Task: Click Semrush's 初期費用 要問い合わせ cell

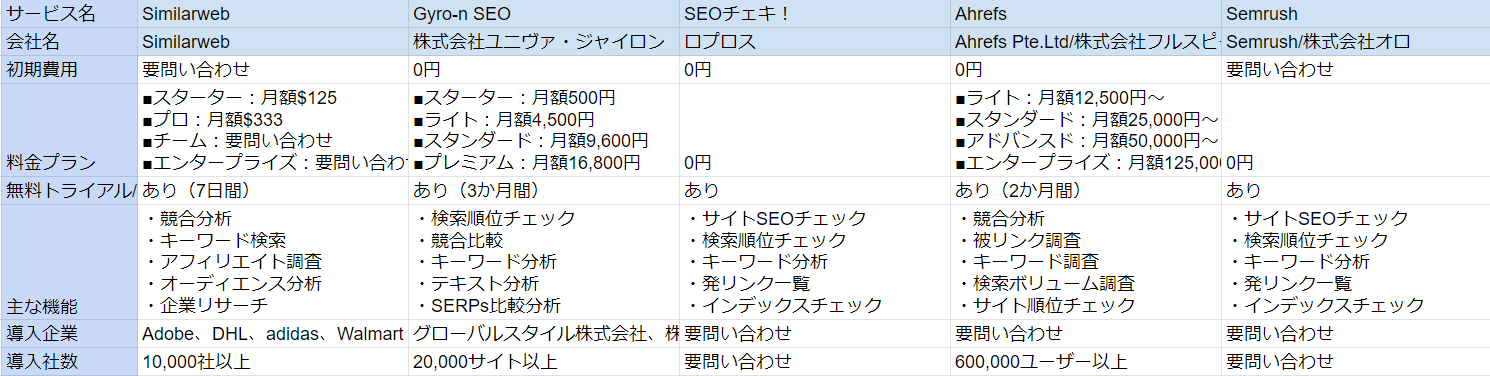Action: (x=1356, y=70)
